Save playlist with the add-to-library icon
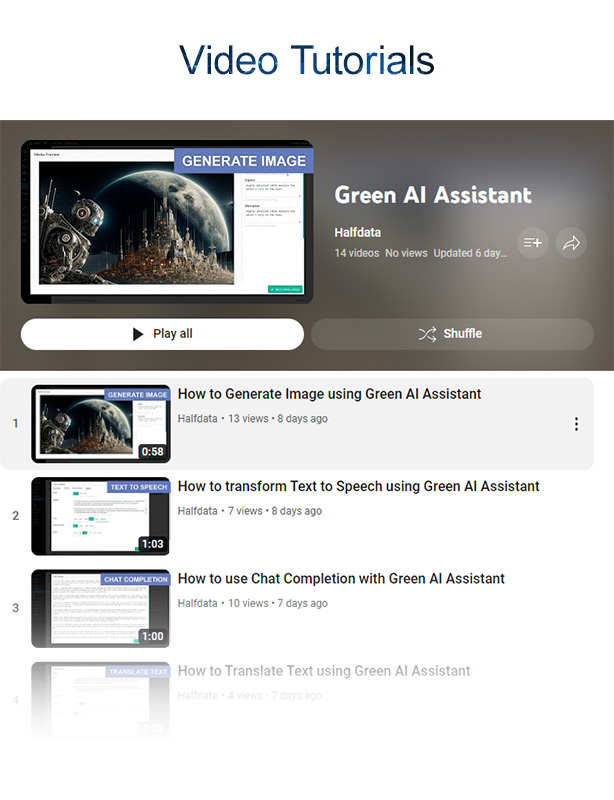 click(533, 243)
